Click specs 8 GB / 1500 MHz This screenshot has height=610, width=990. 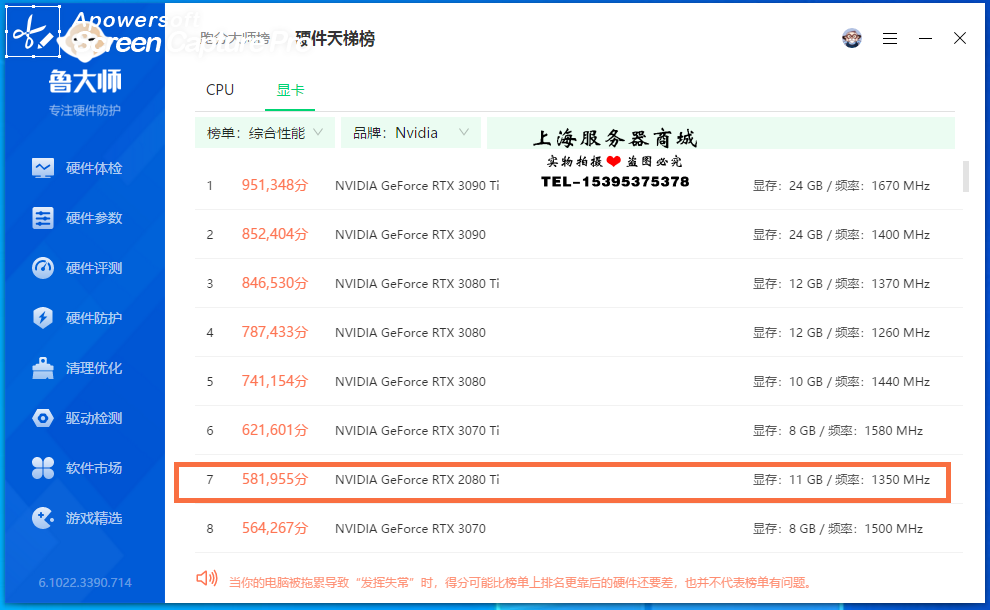pyautogui.click(x=838, y=529)
